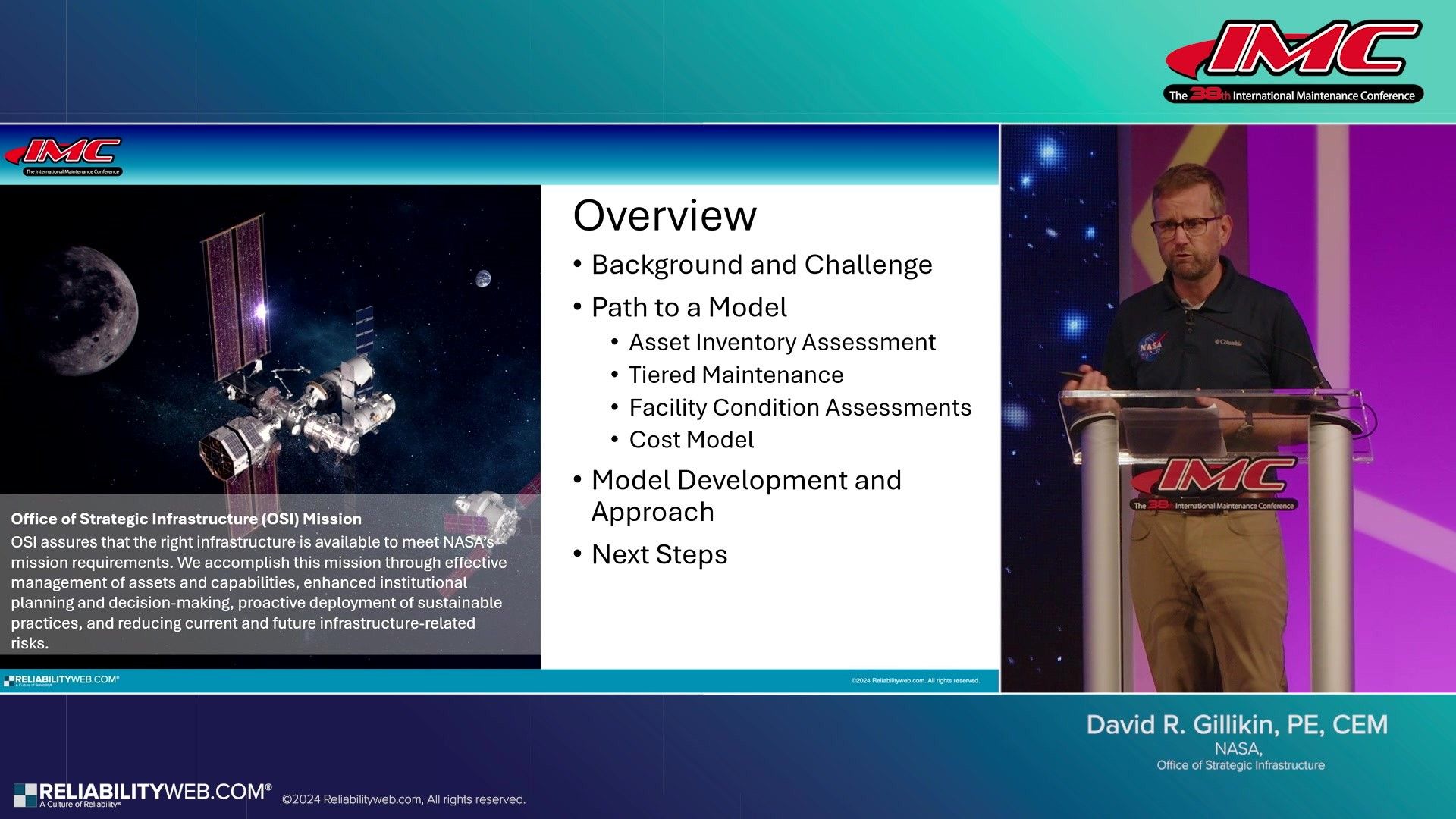Click the small Earth in the space image
Viewport: 1456px width, 819px height.
[483, 279]
